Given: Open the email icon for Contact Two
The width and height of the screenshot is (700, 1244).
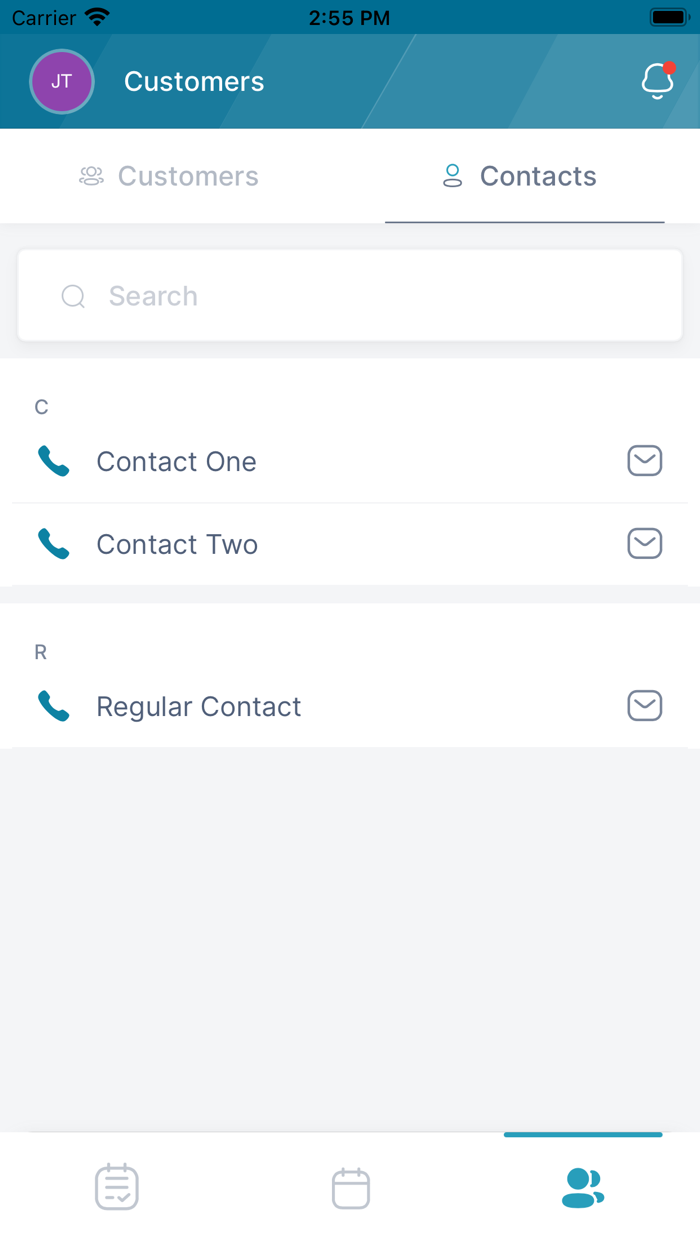Looking at the screenshot, I should pos(645,544).
